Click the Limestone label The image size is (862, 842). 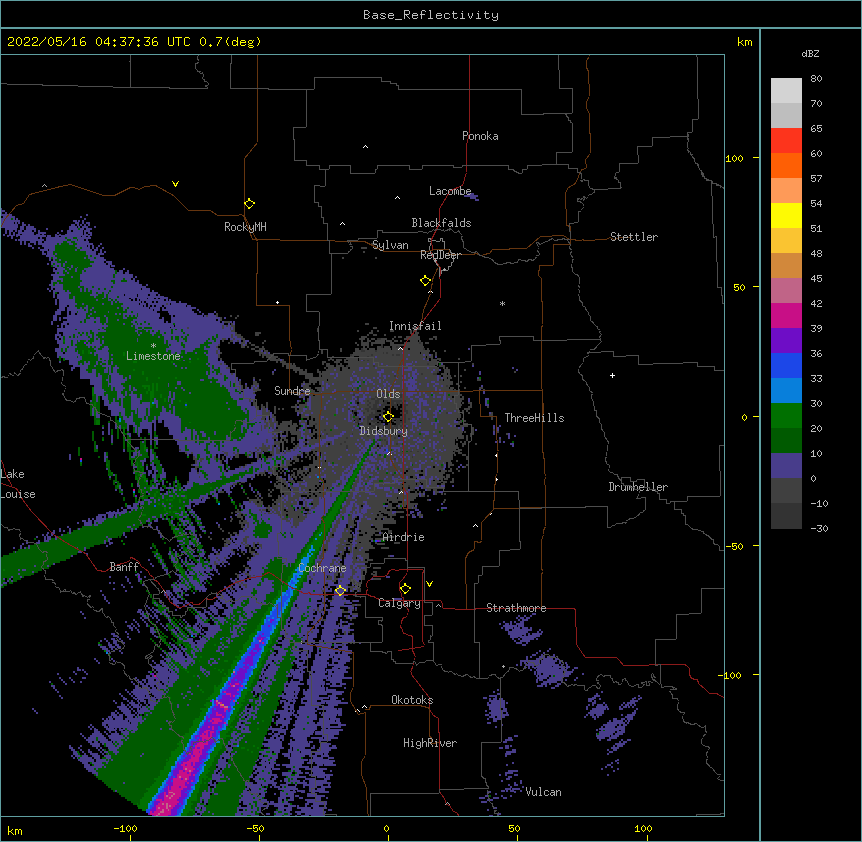point(153,356)
